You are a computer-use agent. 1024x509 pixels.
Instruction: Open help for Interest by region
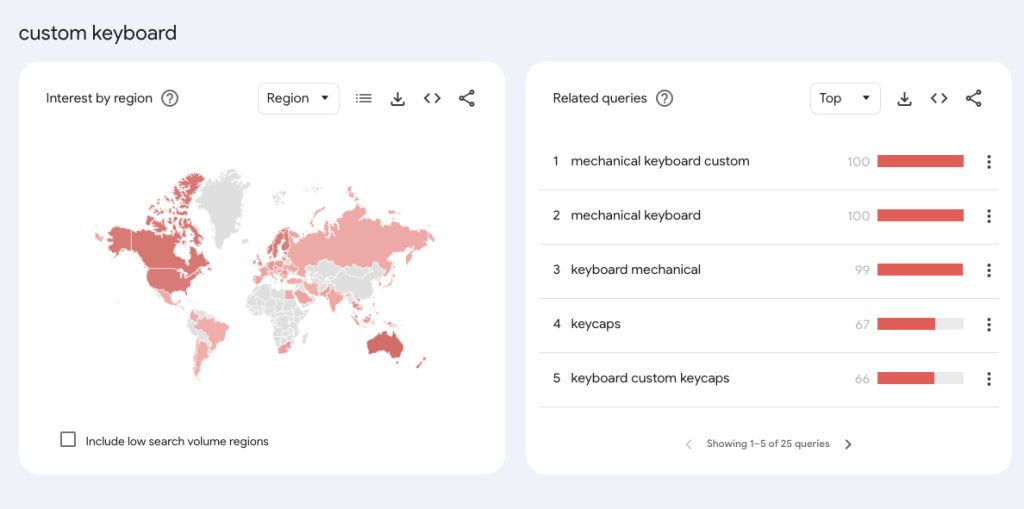pos(170,99)
